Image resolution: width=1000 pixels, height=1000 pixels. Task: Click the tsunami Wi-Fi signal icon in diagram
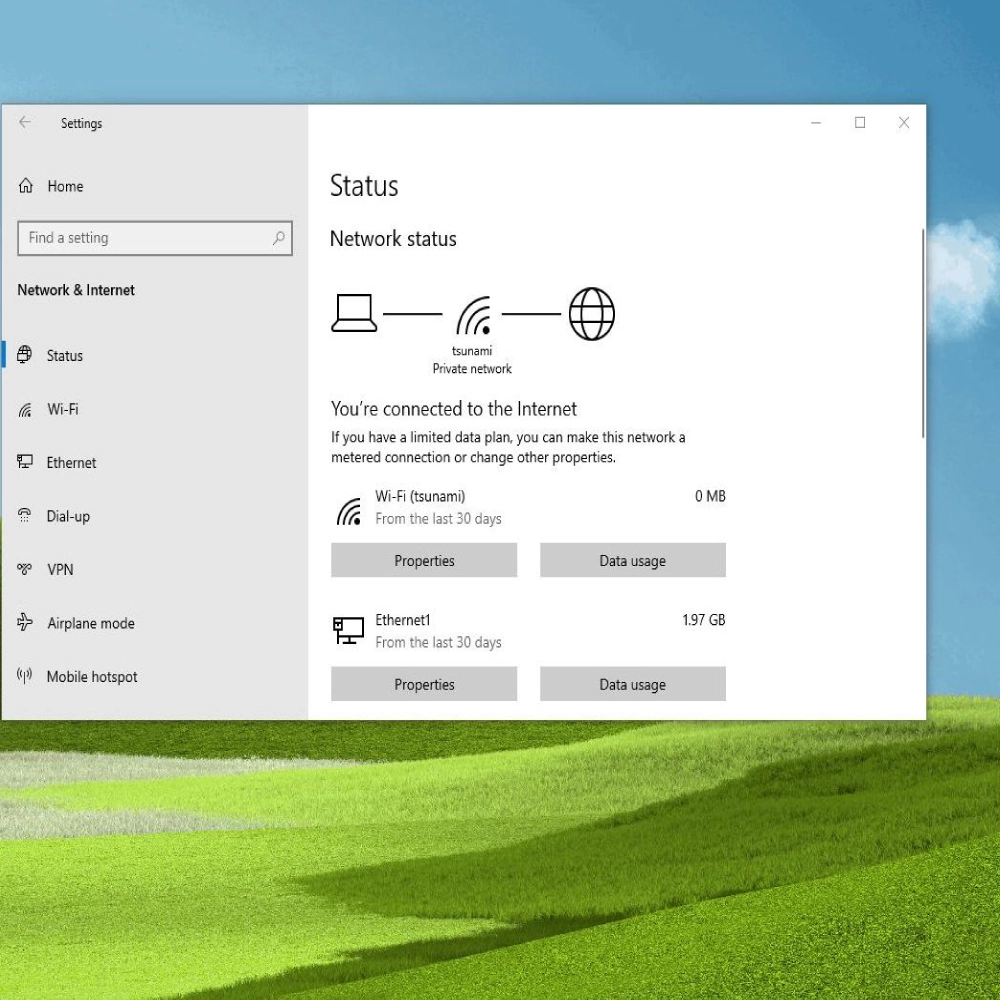[x=474, y=316]
